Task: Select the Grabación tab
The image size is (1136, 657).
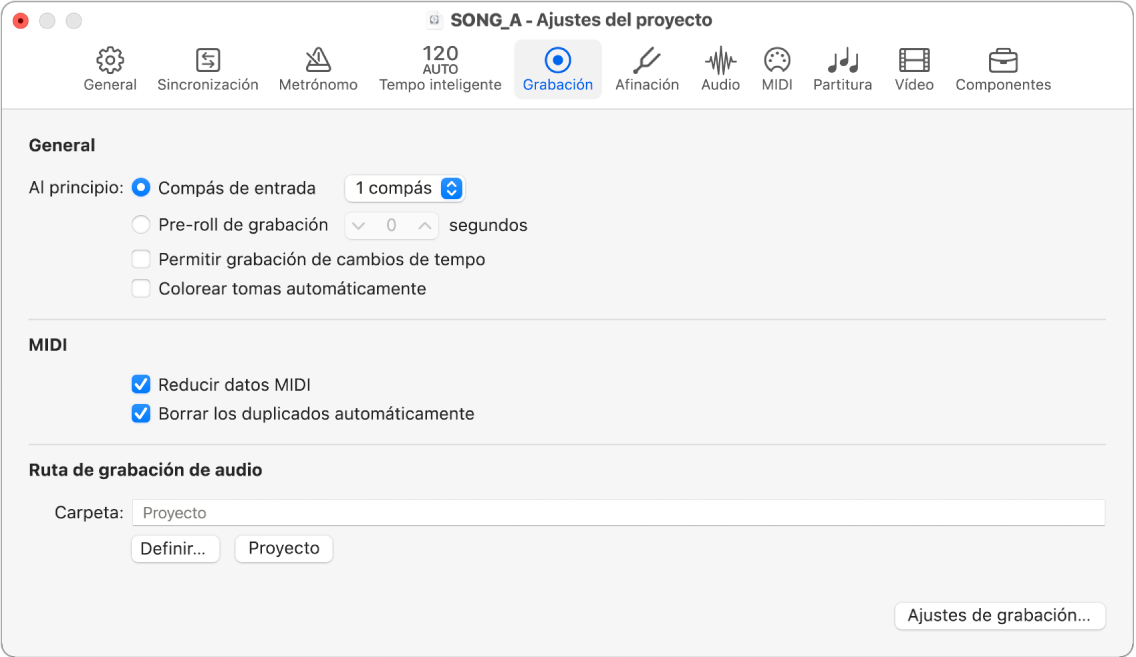Action: coord(558,69)
